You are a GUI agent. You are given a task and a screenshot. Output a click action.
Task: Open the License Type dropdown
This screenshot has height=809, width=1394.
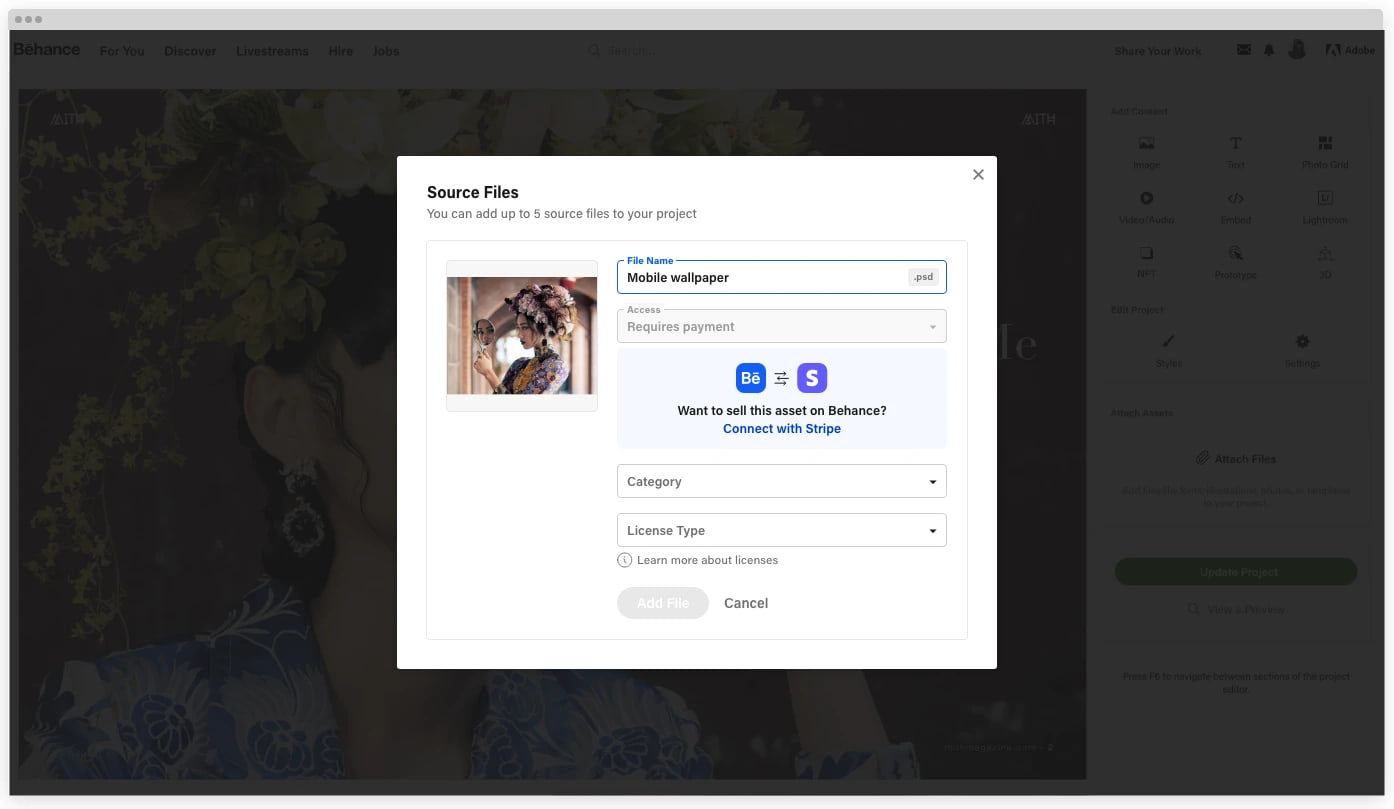pyautogui.click(x=781, y=530)
